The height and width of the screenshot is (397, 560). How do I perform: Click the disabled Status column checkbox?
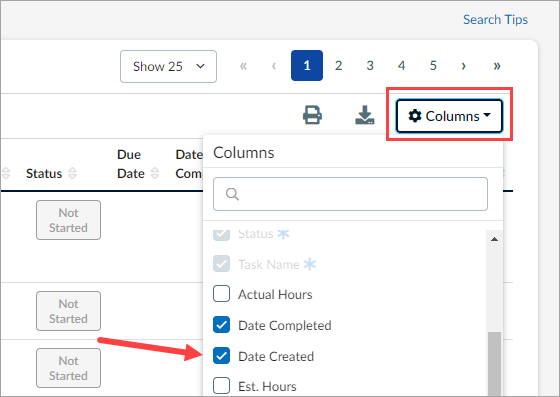pos(221,235)
